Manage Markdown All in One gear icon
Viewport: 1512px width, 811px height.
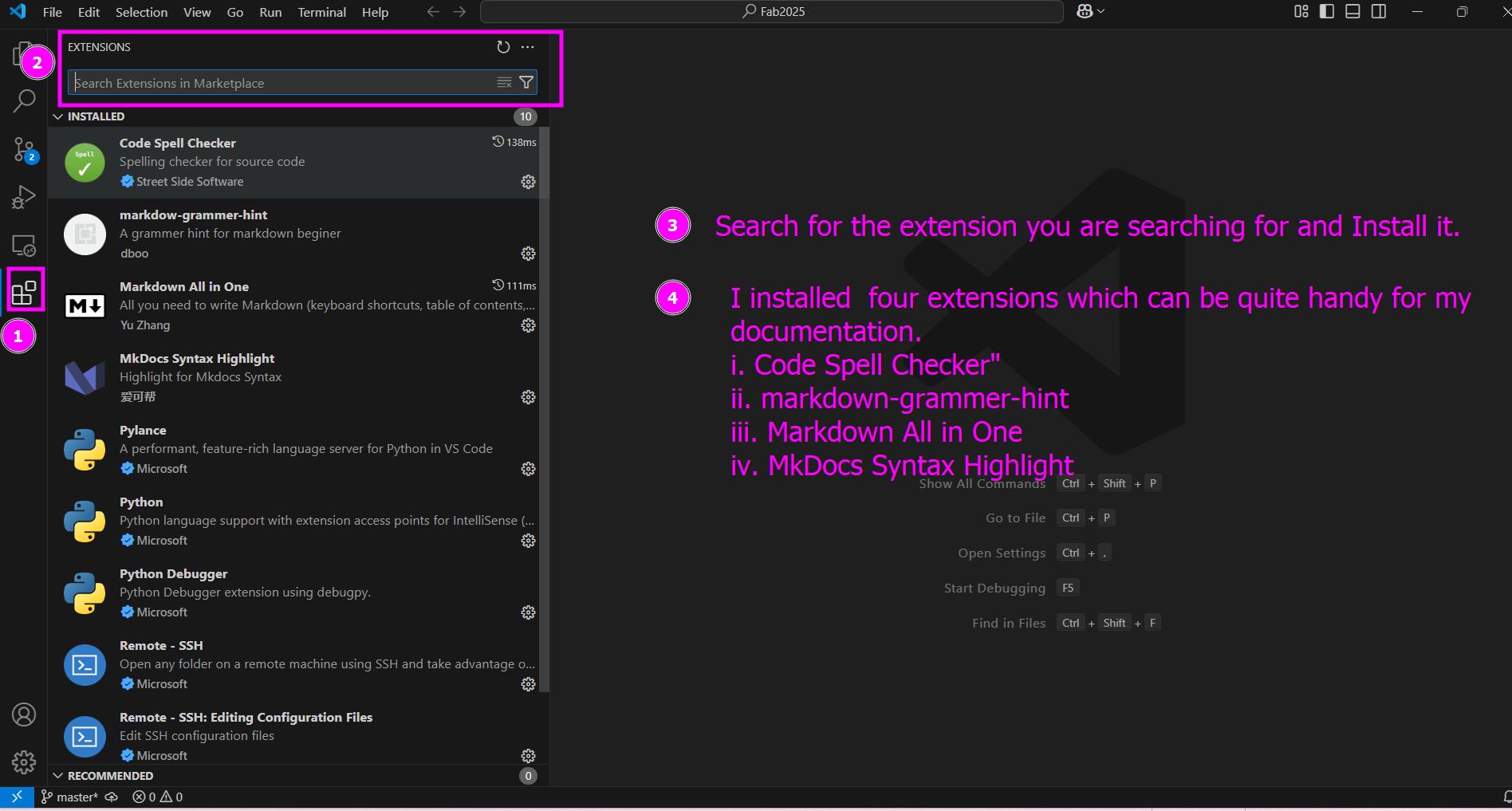tap(528, 325)
